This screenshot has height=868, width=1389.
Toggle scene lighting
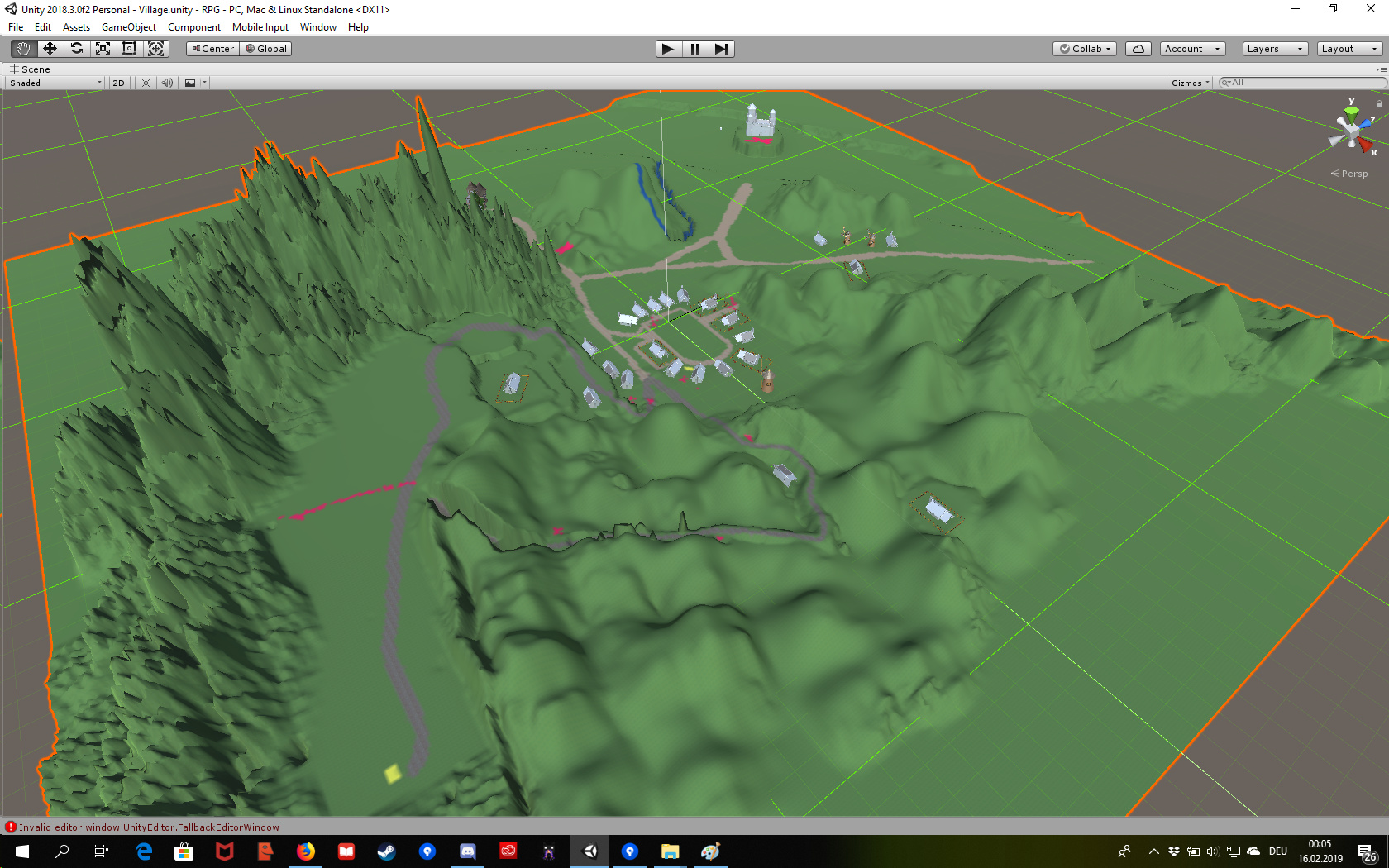(x=146, y=83)
